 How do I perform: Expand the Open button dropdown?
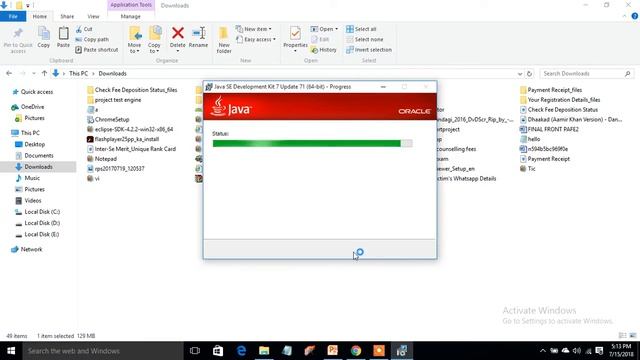coord(337,29)
